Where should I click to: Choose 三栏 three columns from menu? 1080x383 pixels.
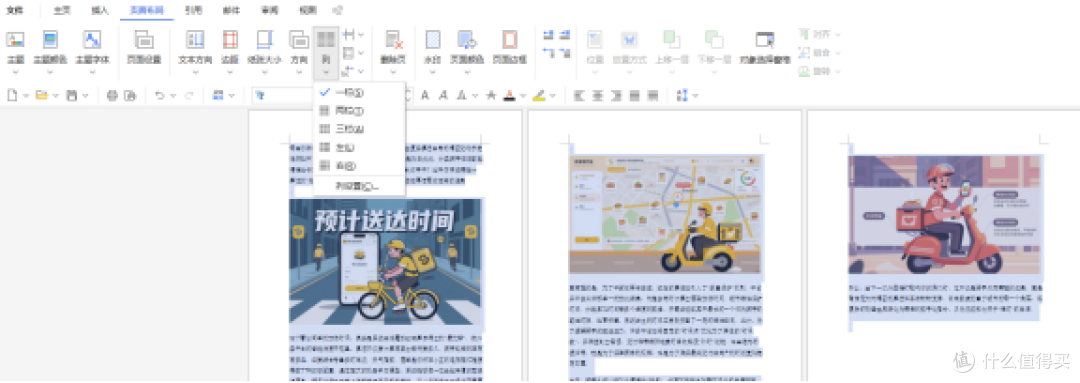point(359,129)
